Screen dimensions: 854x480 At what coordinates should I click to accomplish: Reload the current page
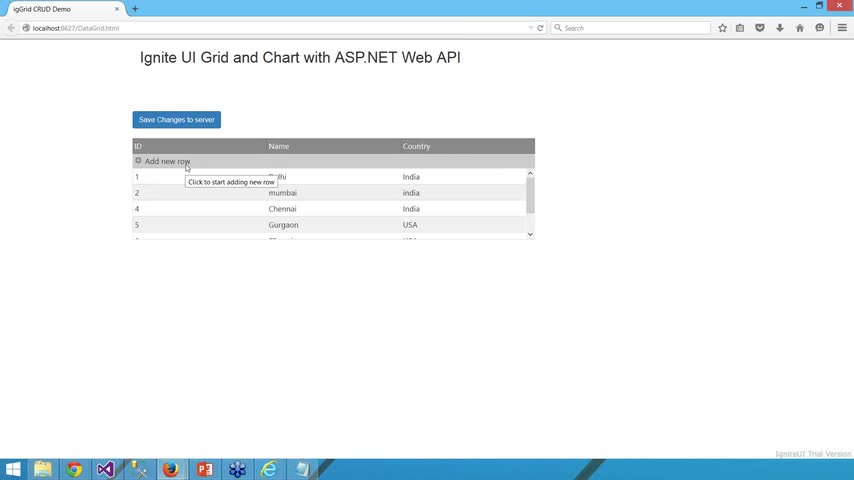point(540,28)
